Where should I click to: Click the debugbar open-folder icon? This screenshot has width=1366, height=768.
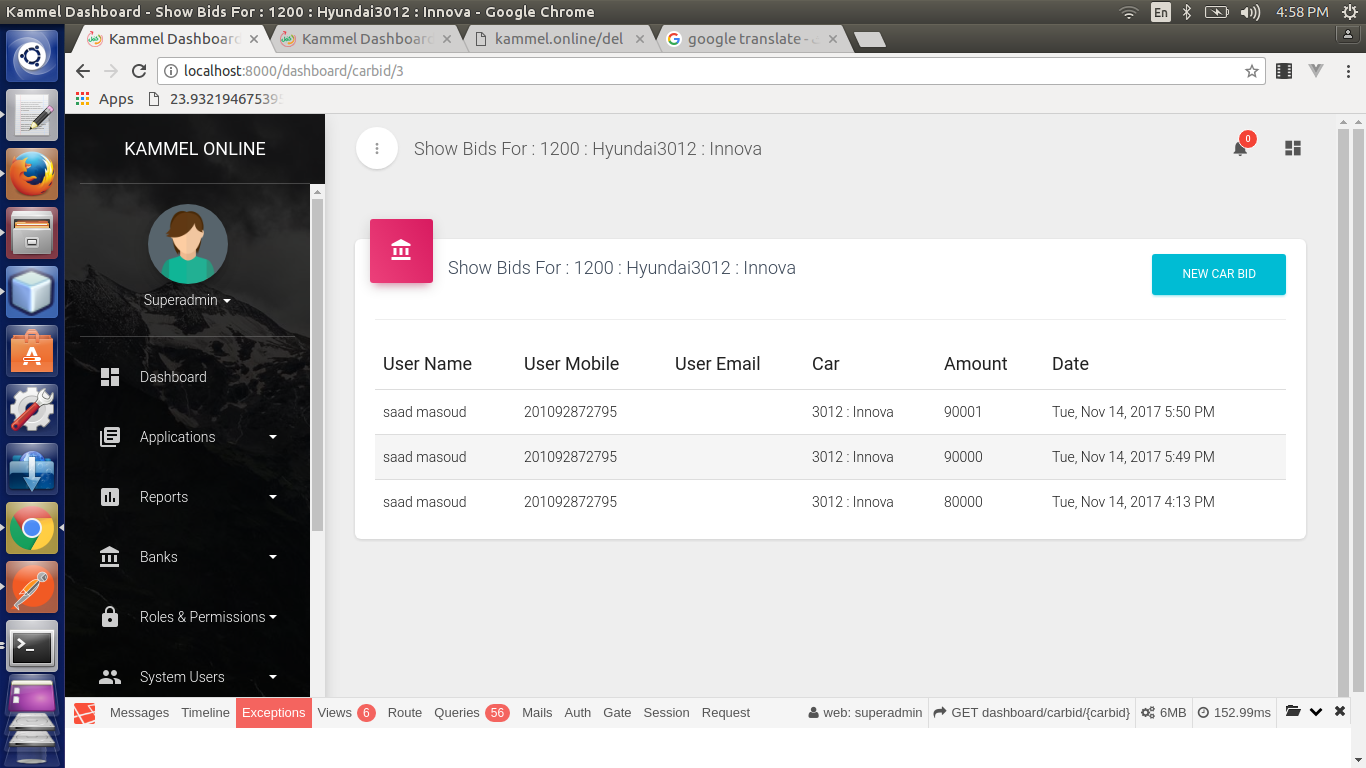(1293, 712)
